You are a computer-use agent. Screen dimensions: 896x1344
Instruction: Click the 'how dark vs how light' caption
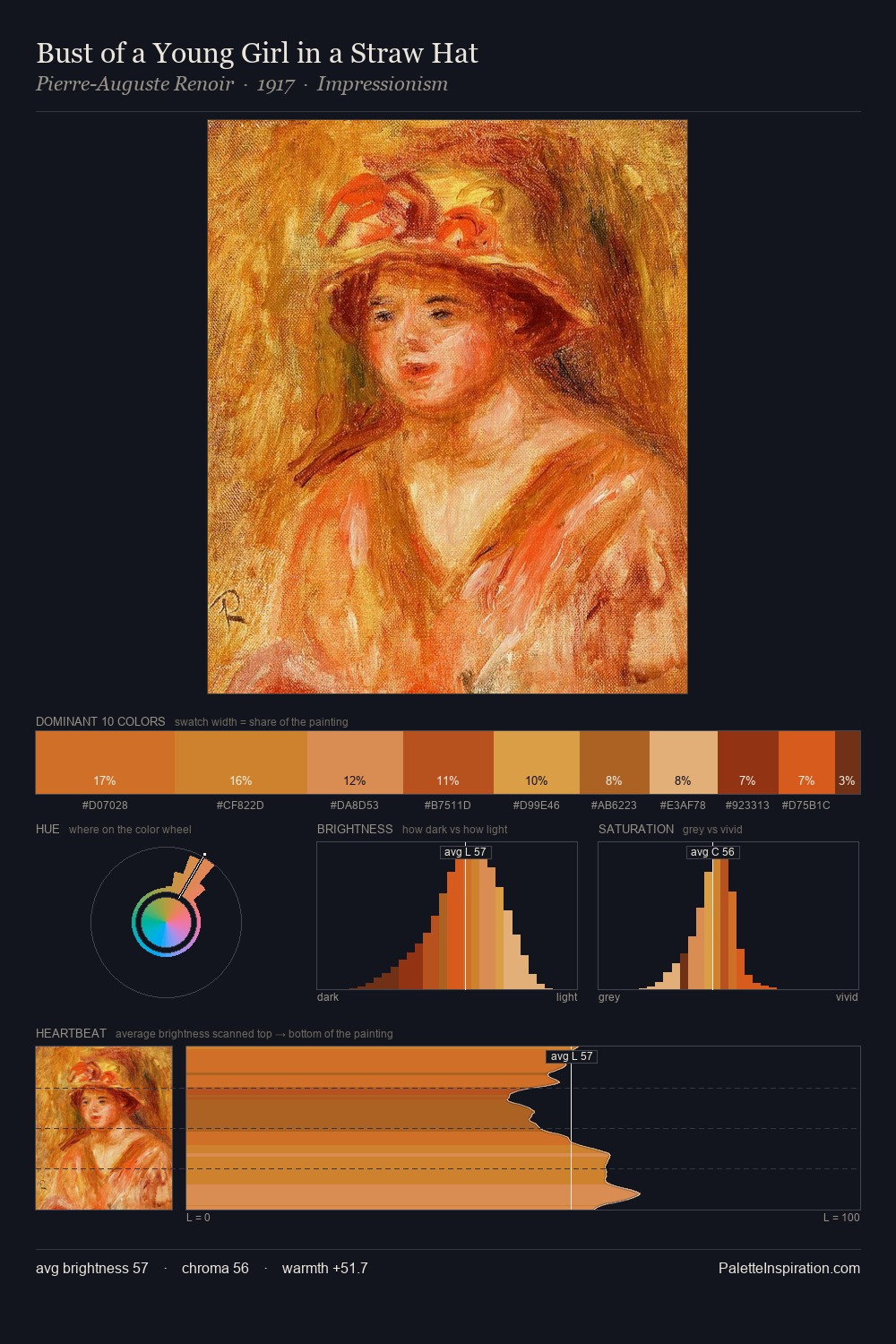click(x=455, y=830)
